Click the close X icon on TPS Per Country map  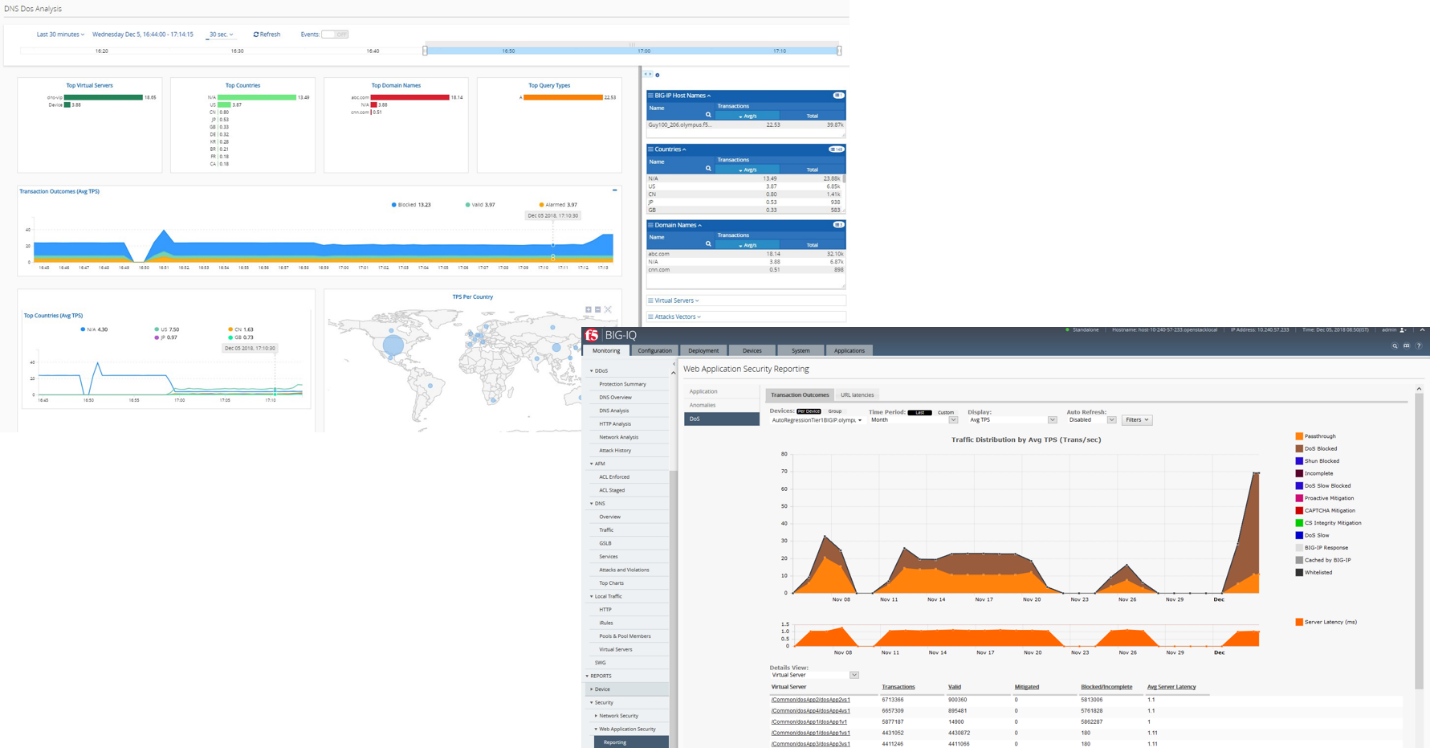(x=607, y=310)
